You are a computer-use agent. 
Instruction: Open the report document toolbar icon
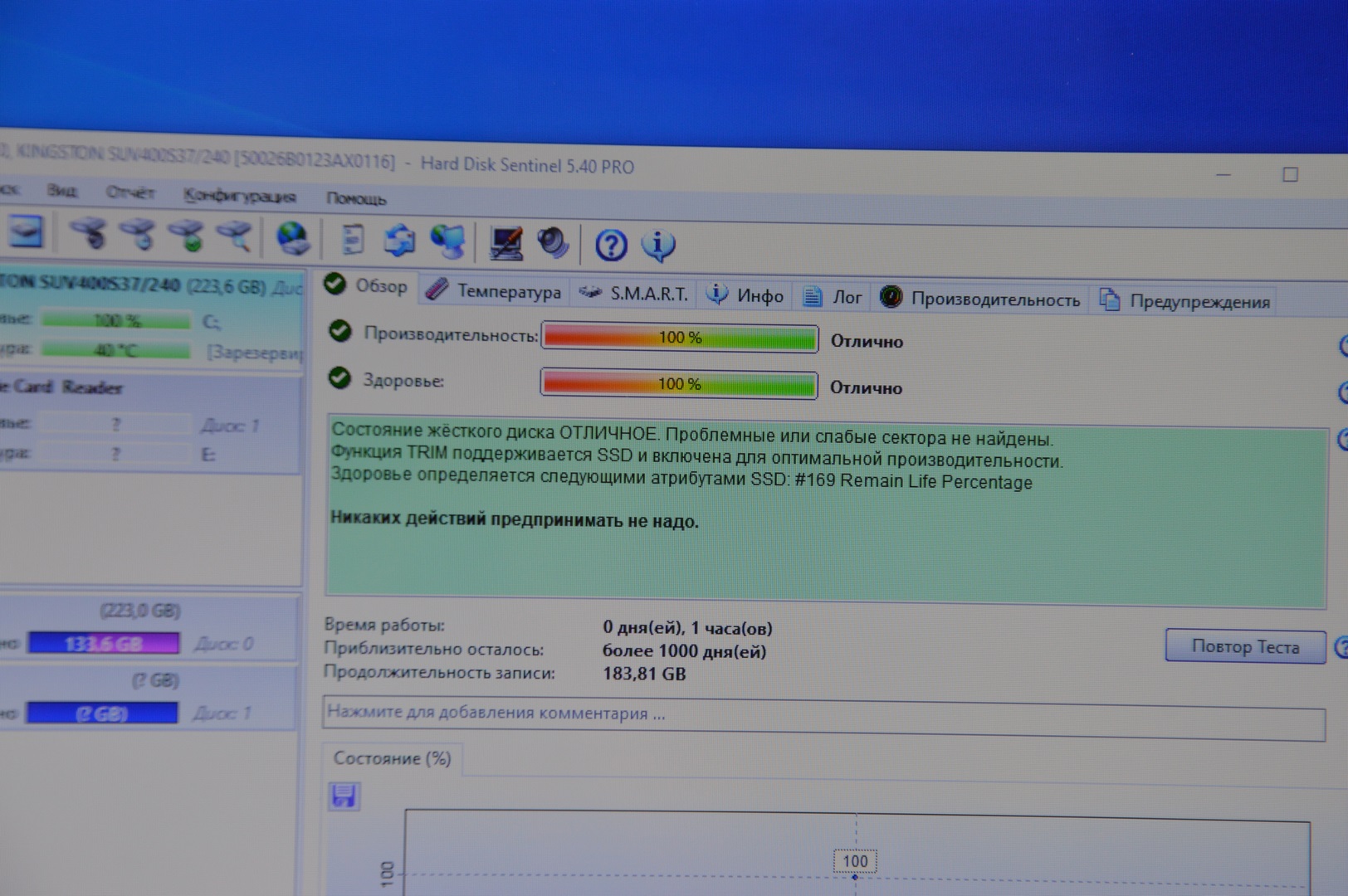(353, 240)
